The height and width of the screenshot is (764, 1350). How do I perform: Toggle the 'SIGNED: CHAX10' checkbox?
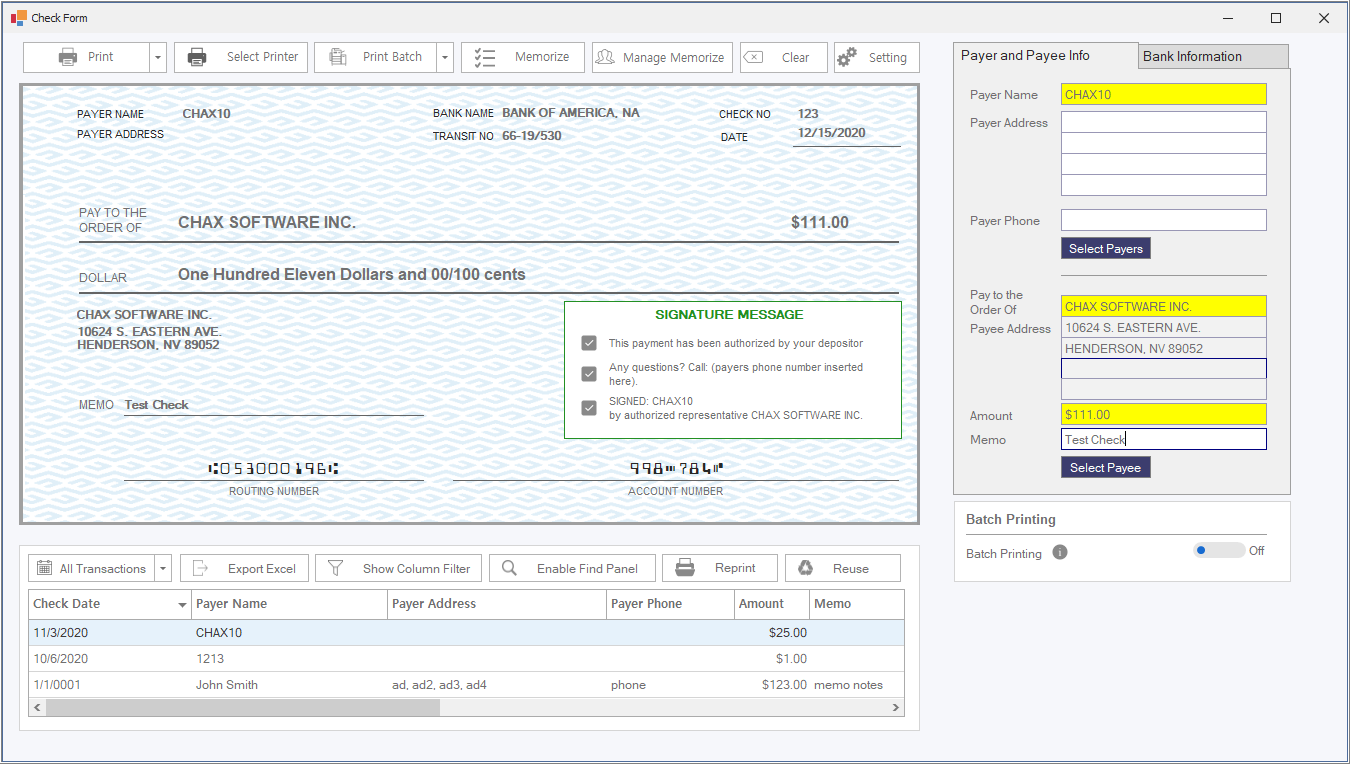pos(589,408)
